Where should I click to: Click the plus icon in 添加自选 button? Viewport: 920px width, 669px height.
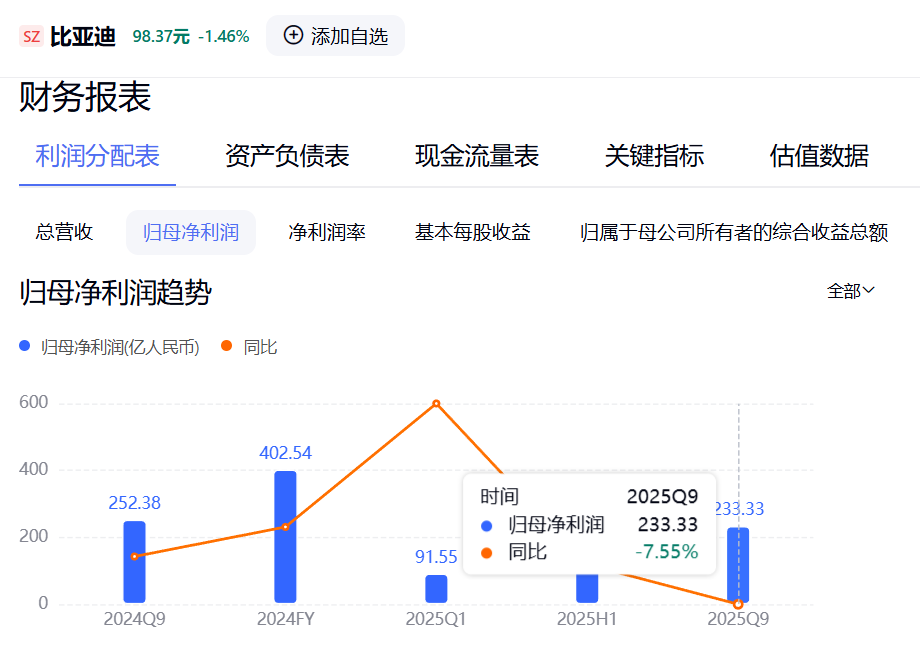pos(293,35)
